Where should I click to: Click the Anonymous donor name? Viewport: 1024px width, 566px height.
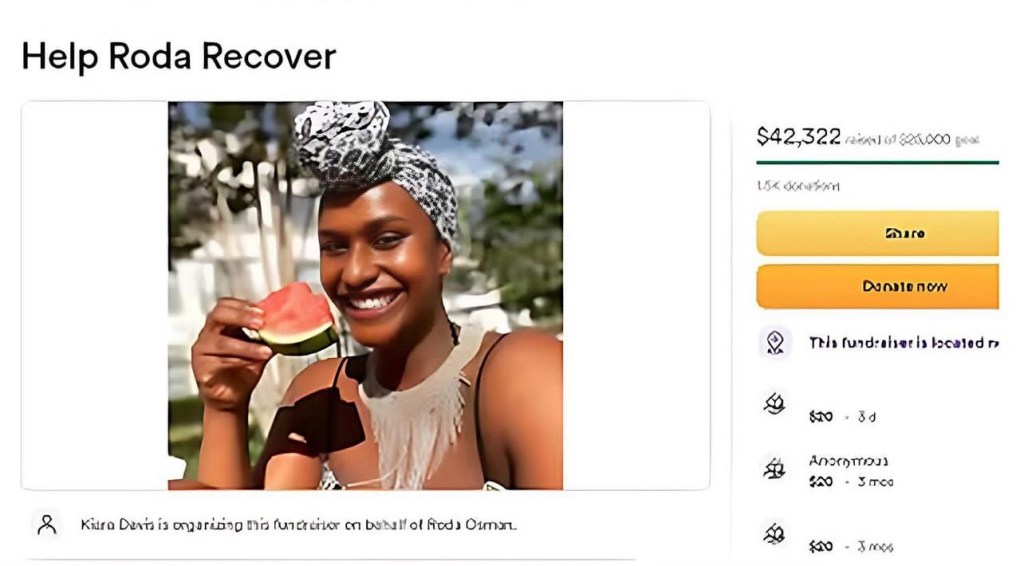(x=848, y=461)
